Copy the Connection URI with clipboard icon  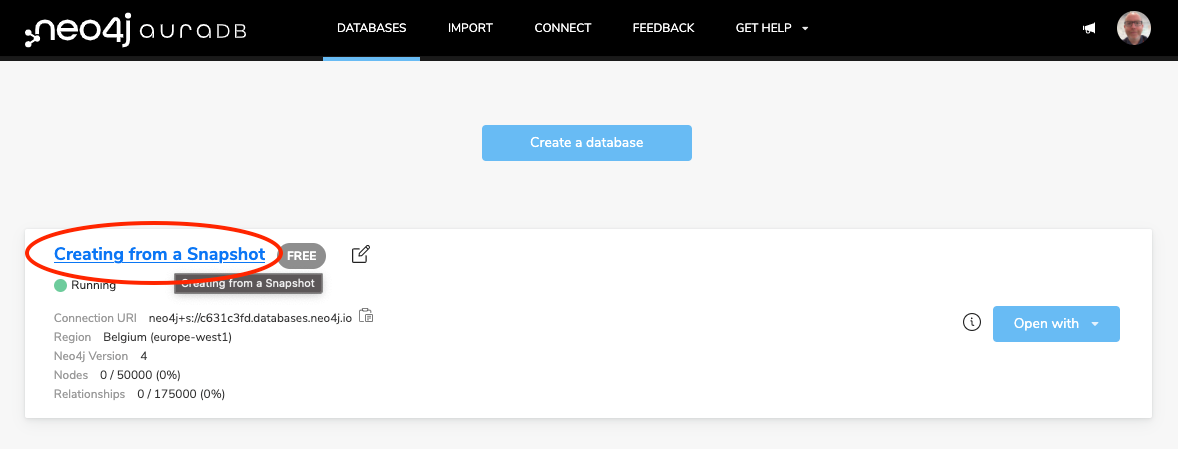pos(366,316)
